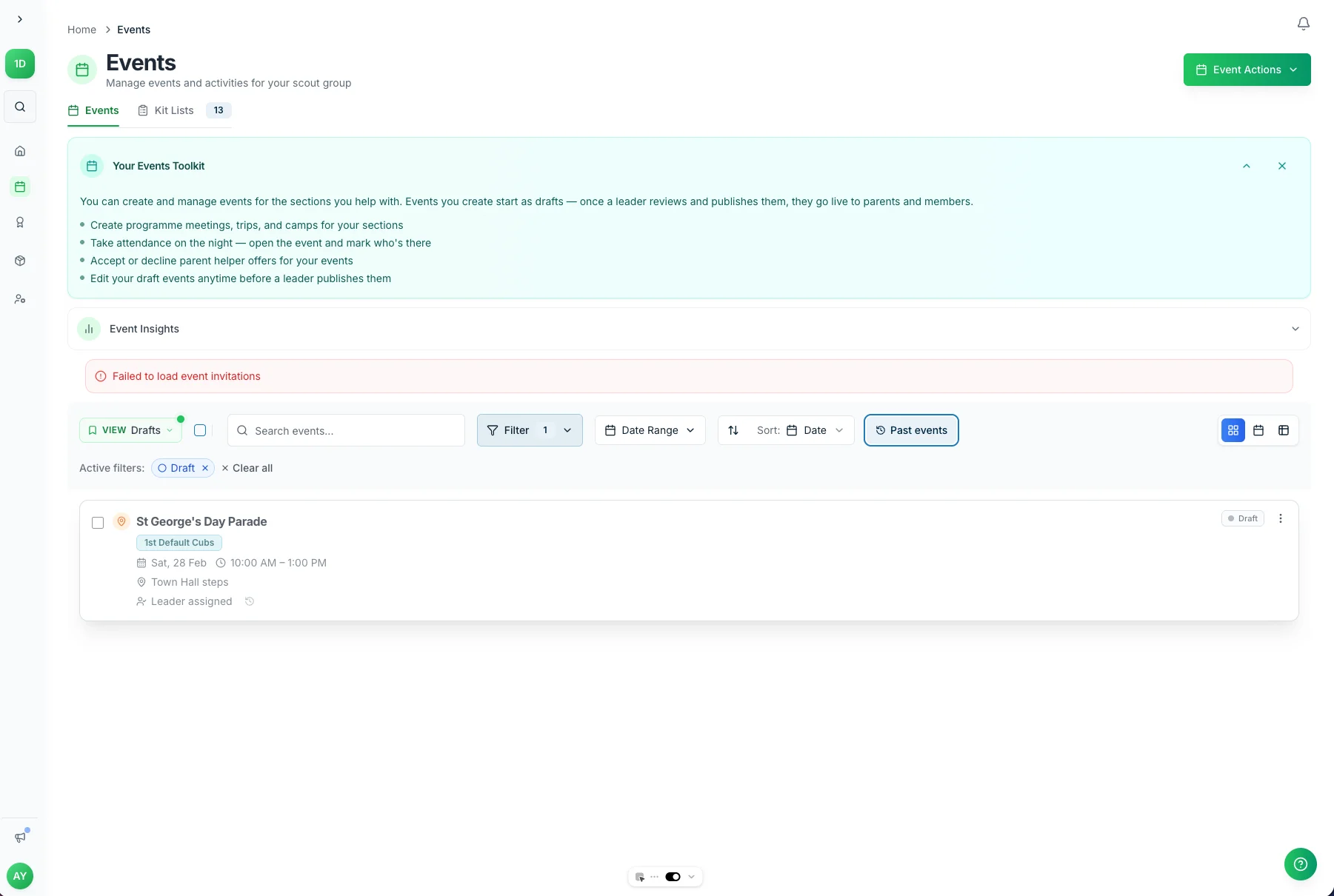Image resolution: width=1334 pixels, height=896 pixels.
Task: Collapse the Your Events Toolkit panel
Action: pyautogui.click(x=1247, y=166)
